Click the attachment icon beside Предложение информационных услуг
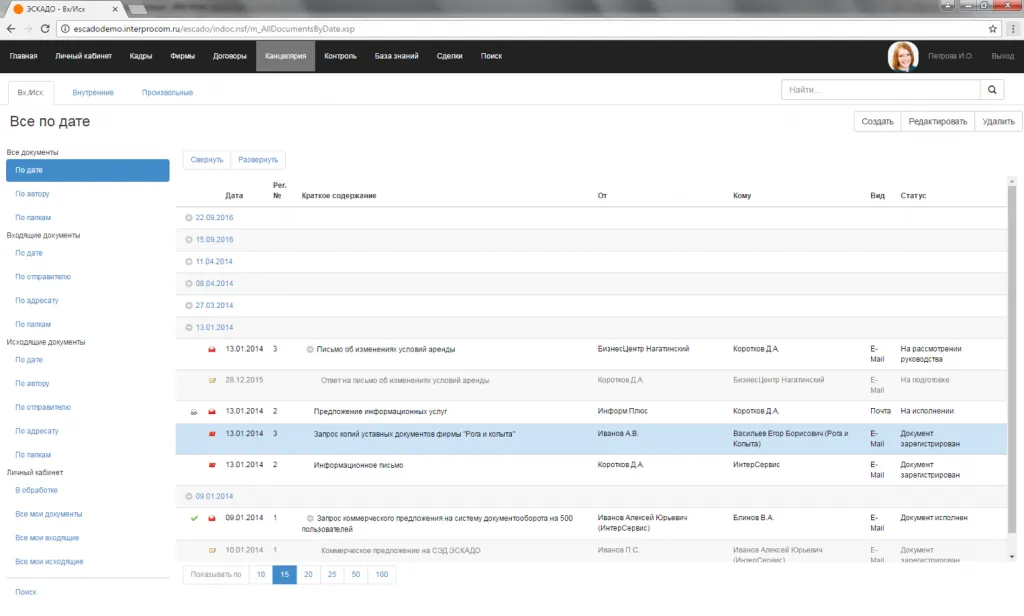 click(194, 412)
